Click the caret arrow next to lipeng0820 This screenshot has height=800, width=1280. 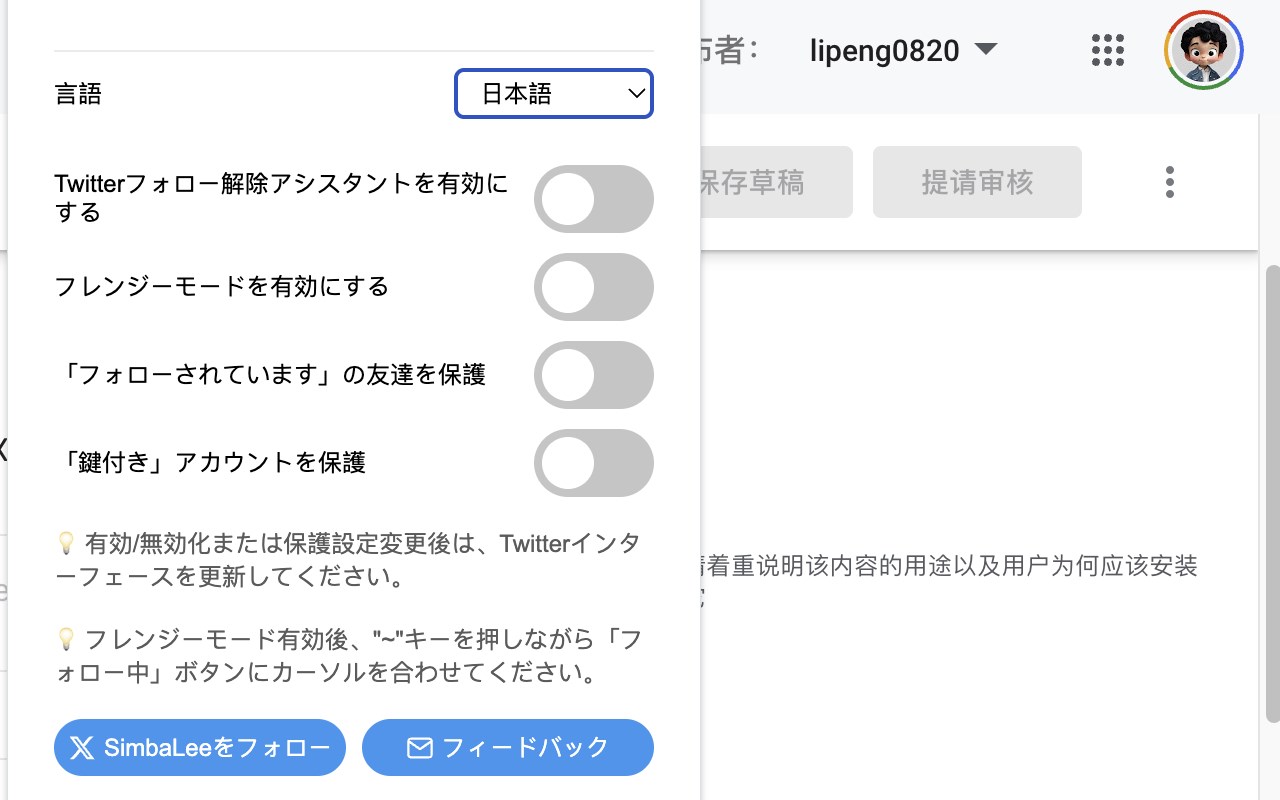[x=986, y=49]
